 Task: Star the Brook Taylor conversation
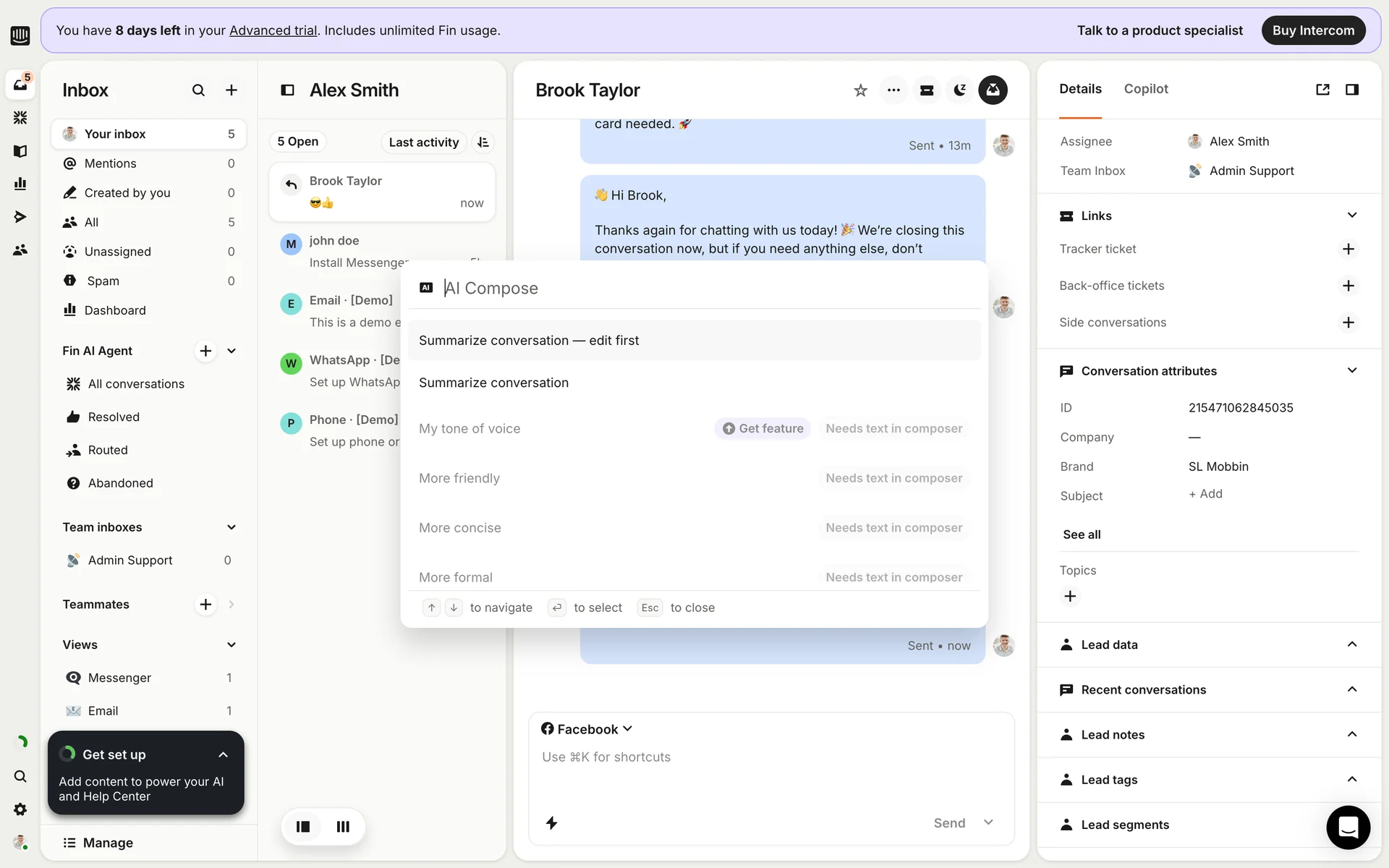click(860, 90)
